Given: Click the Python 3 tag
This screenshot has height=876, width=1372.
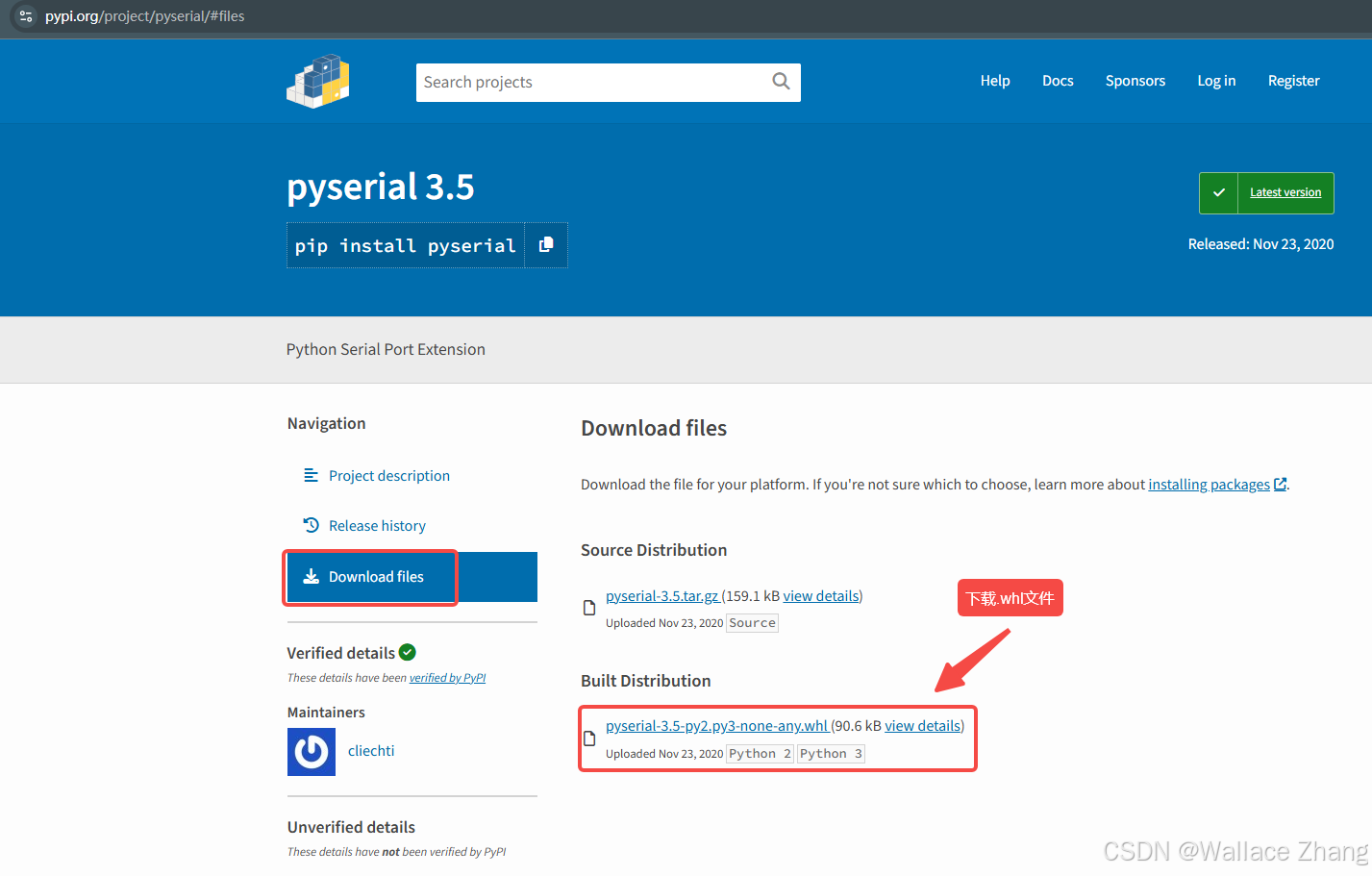Looking at the screenshot, I should pyautogui.click(x=832, y=754).
